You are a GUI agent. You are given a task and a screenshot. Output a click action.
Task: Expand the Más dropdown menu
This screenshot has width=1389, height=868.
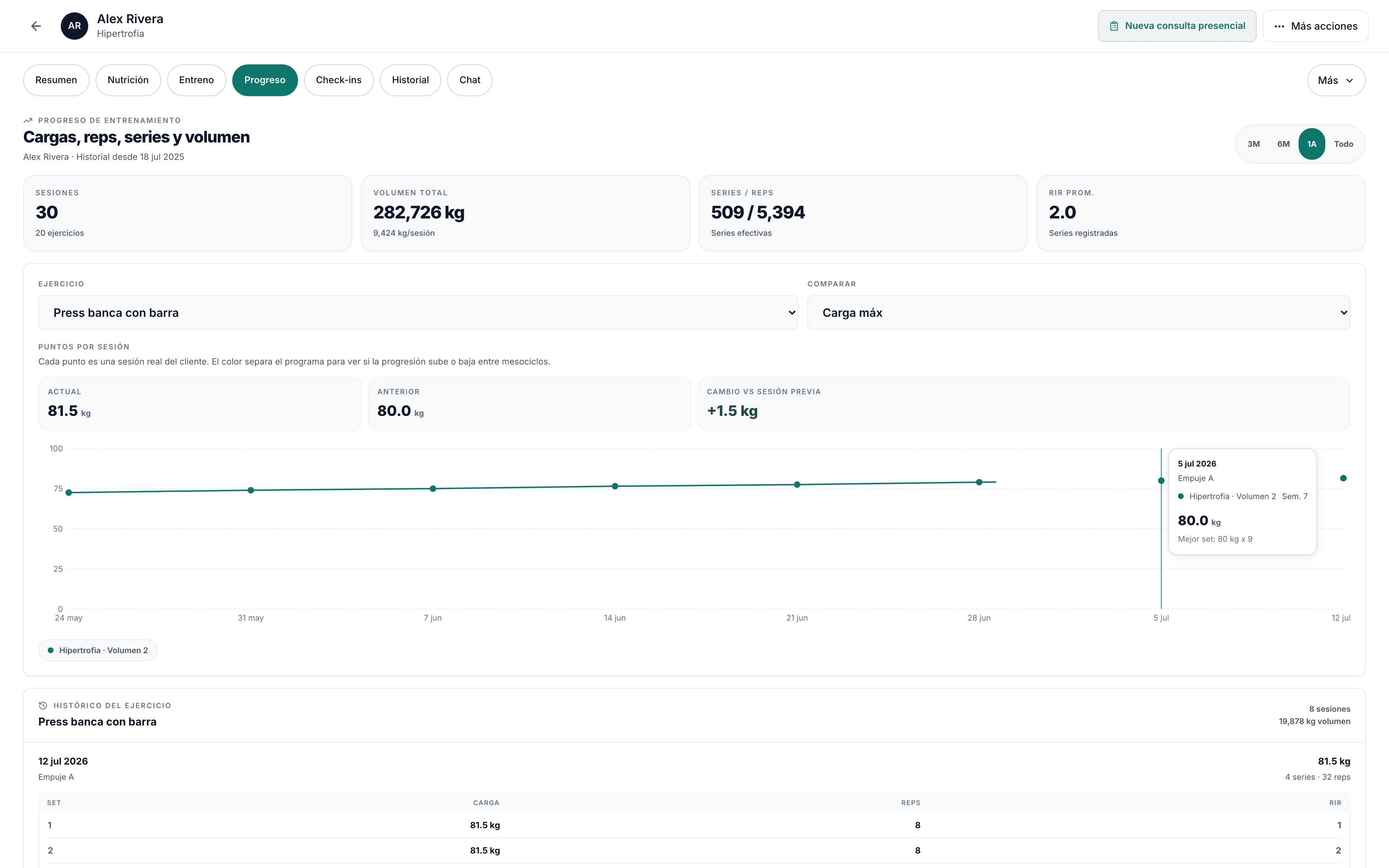point(1336,80)
